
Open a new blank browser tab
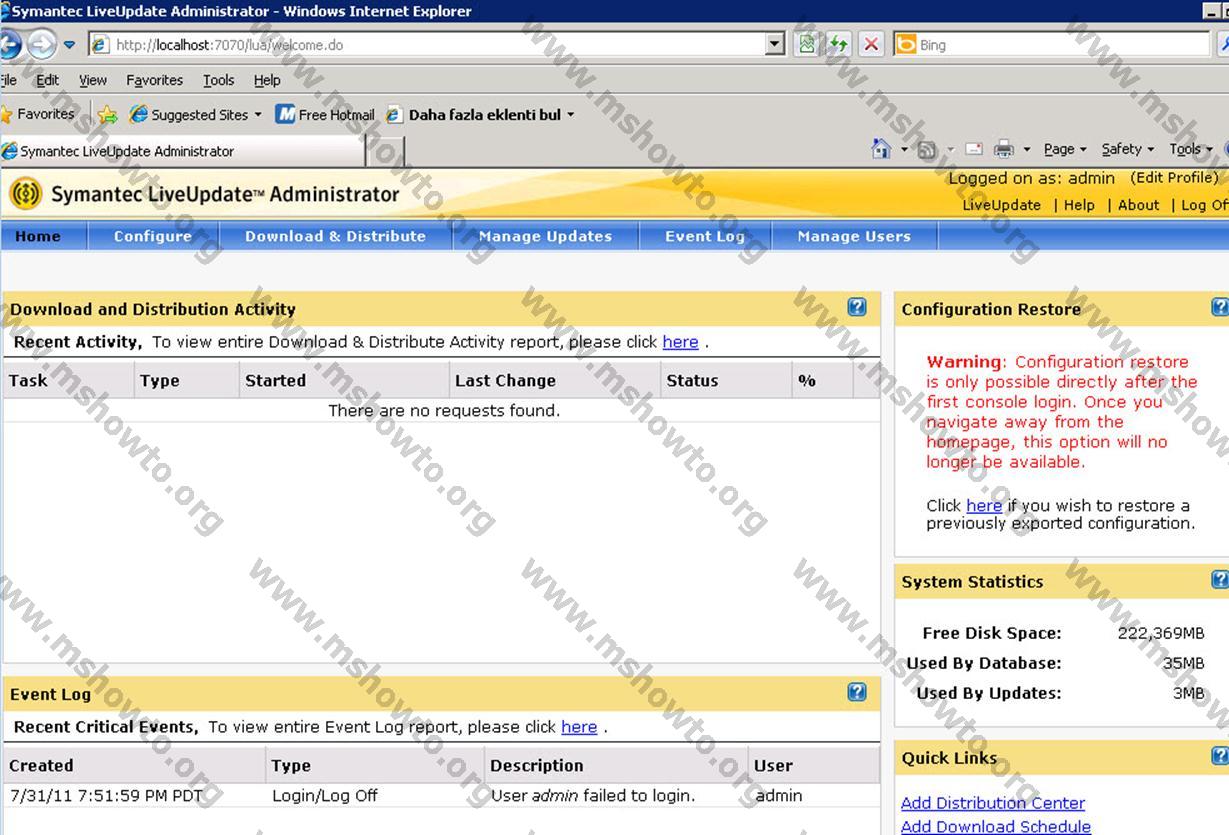pyautogui.click(x=386, y=151)
